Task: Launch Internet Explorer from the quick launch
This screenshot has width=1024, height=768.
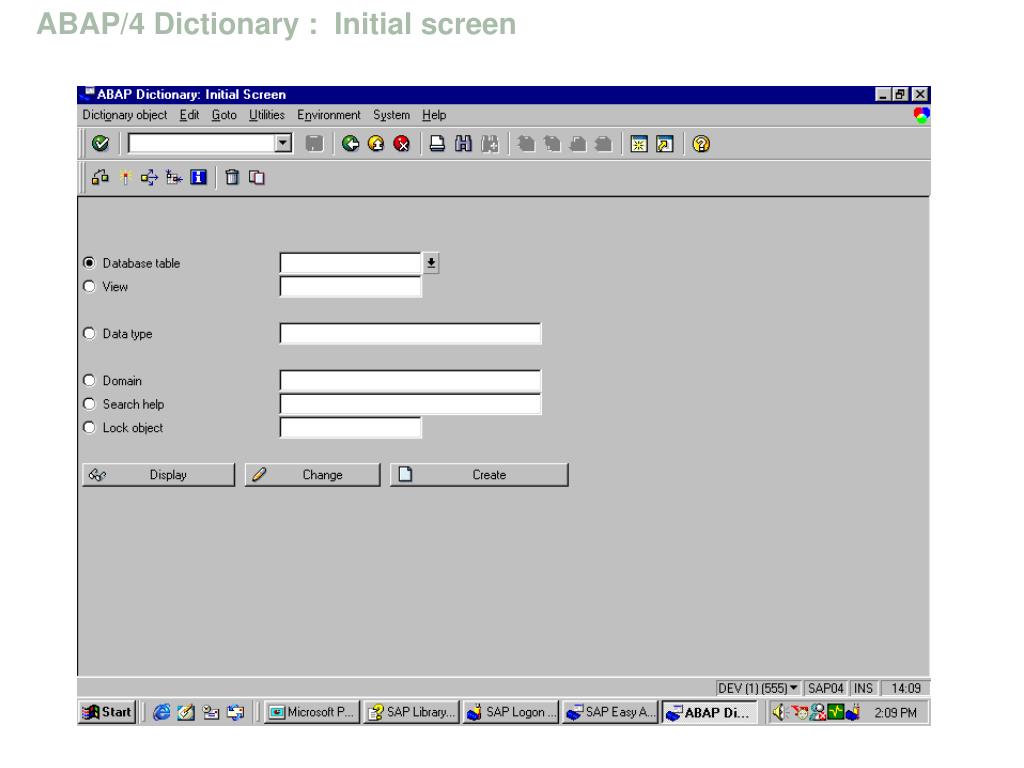Action: click(161, 712)
